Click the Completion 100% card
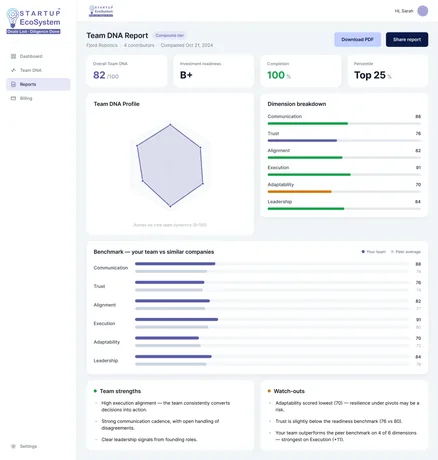Screen dimensions: 438x460 301,71
